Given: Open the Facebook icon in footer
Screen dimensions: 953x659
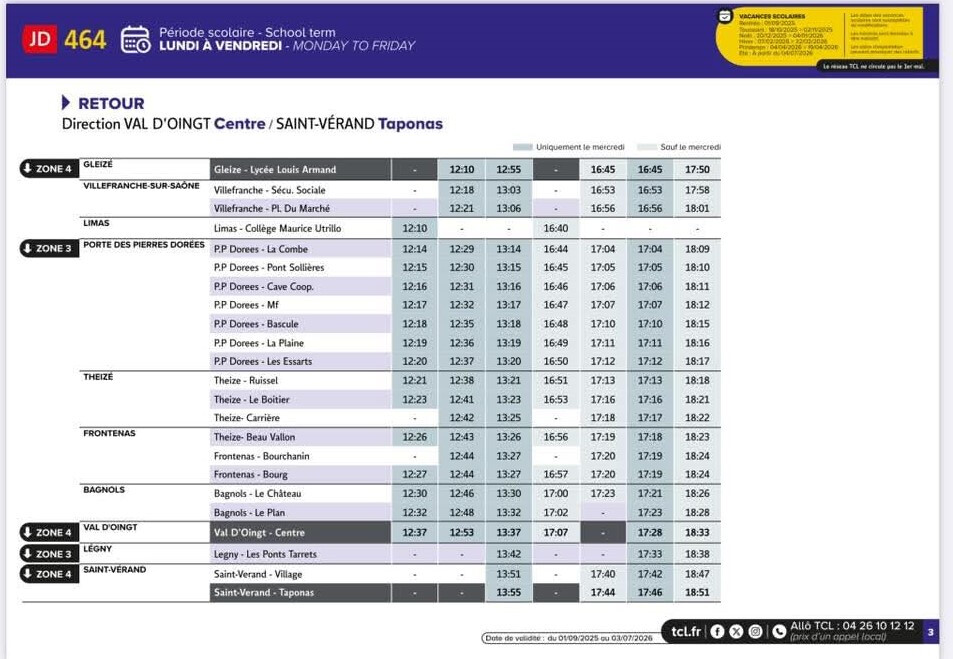Looking at the screenshot, I should [717, 632].
